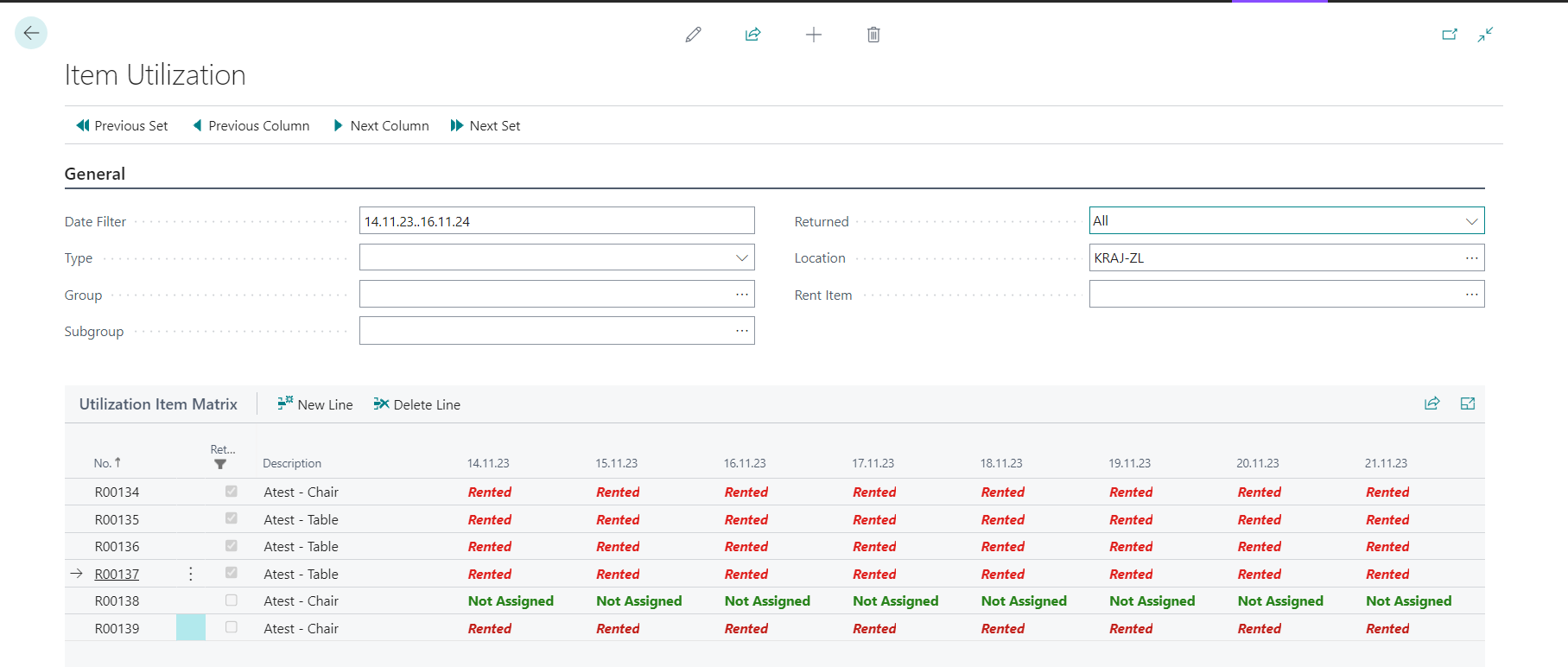This screenshot has width=1568, height=667.
Task: Click Not Assigned under 21.11.23
Action: pos(1408,601)
